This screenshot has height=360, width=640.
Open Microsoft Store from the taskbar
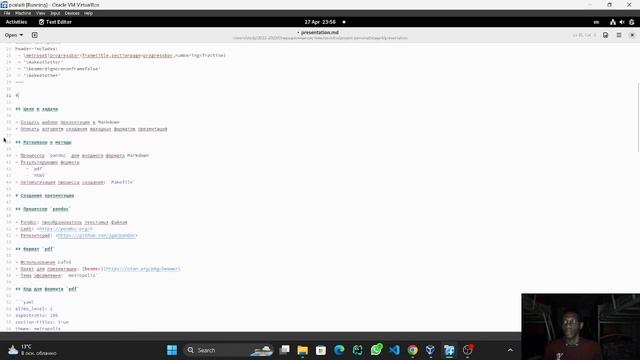pyautogui.click(x=321, y=350)
